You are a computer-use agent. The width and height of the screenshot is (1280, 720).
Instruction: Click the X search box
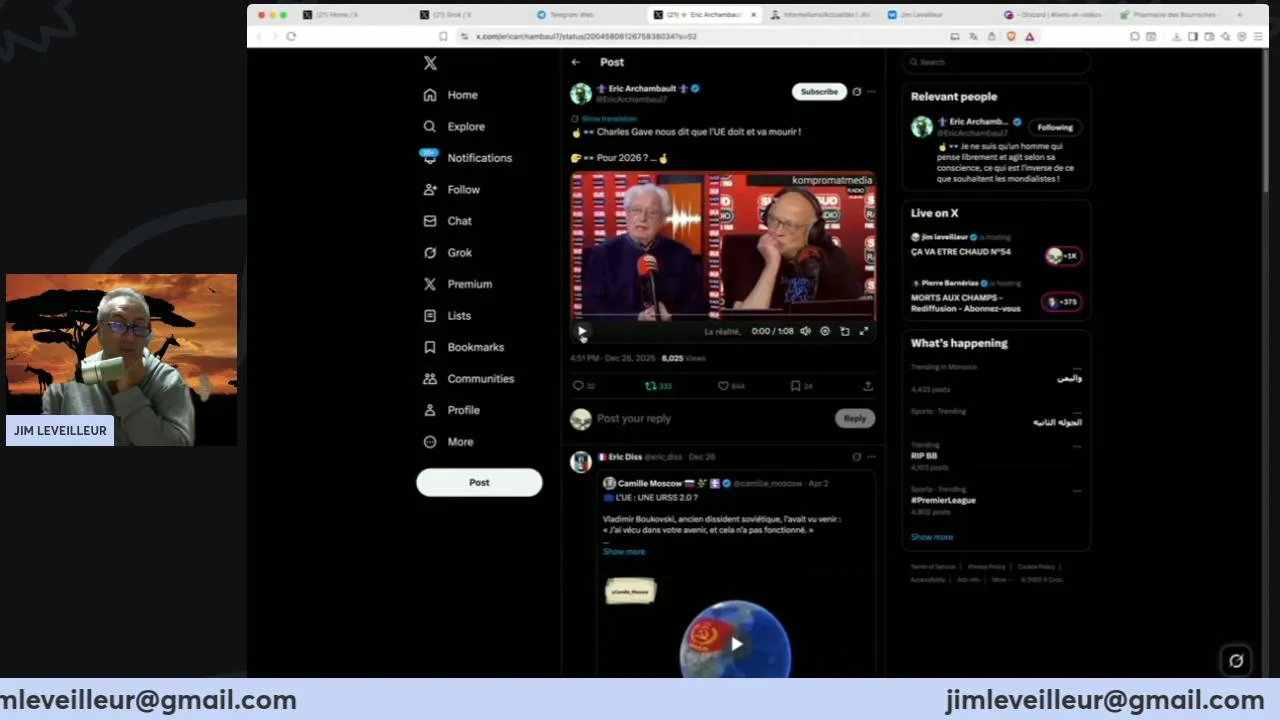996,62
